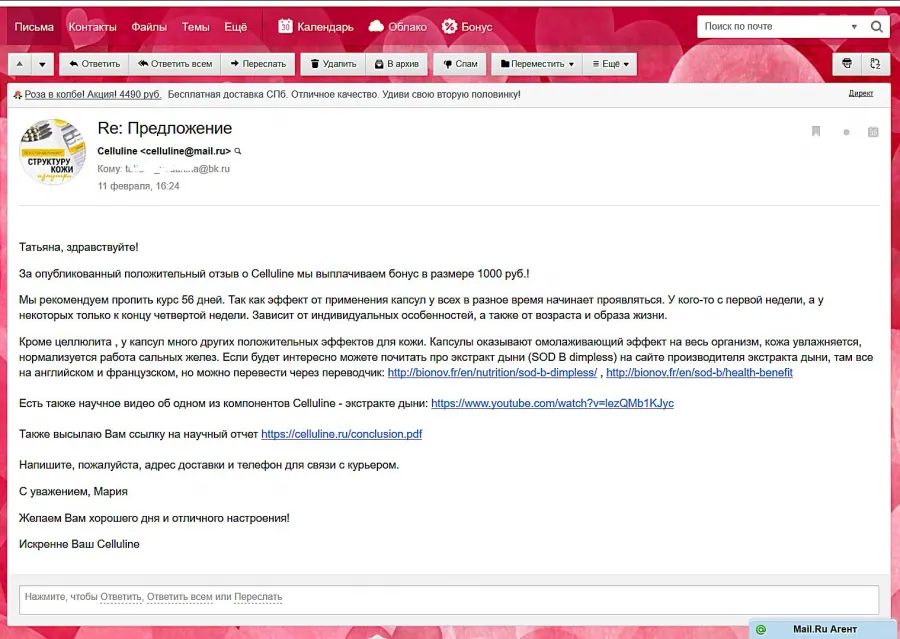Click the Переслать toolbar button
This screenshot has width=900, height=639.
pos(258,64)
